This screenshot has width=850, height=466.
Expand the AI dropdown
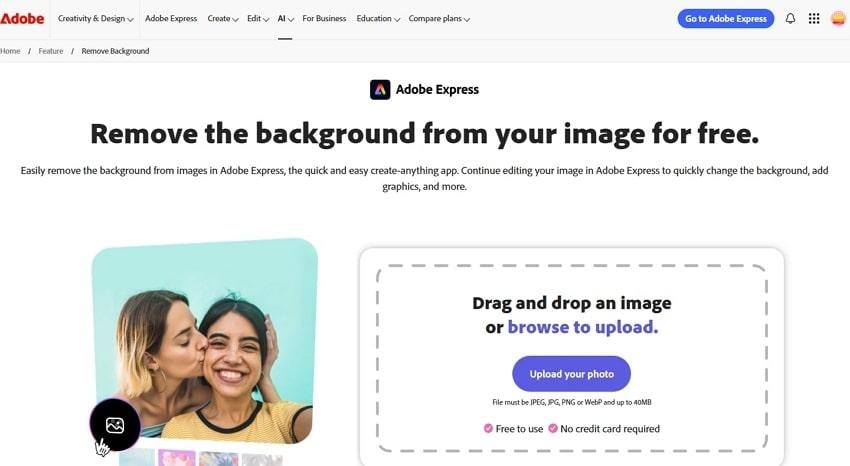click(285, 18)
